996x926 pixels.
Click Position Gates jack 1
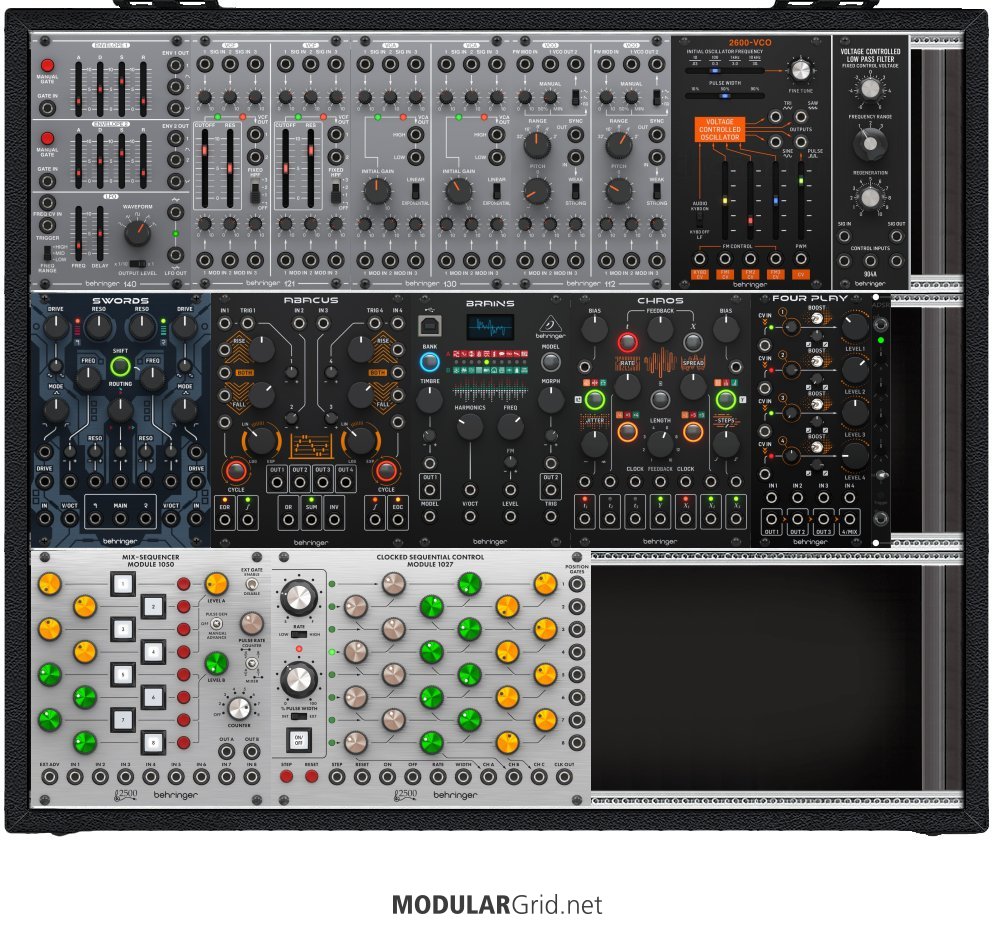[x=577, y=584]
